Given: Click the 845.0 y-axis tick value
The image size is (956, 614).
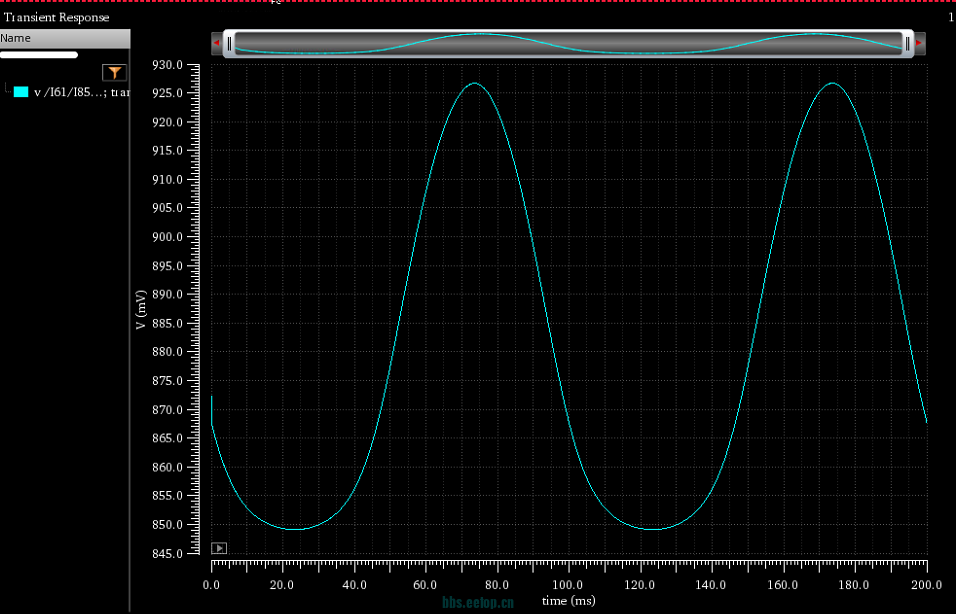Looking at the screenshot, I should [x=167, y=554].
